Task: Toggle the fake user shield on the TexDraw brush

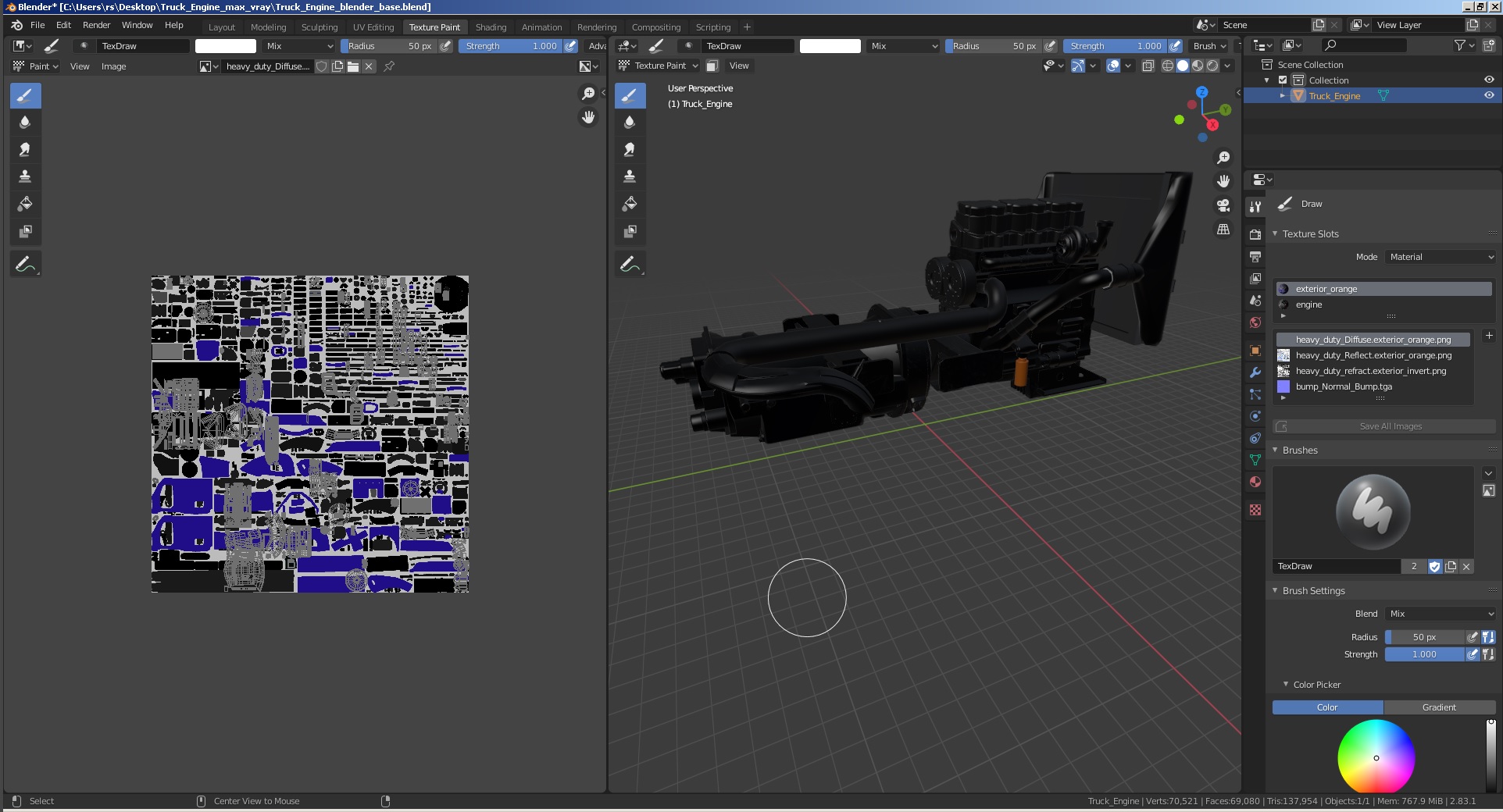Action: point(1434,567)
